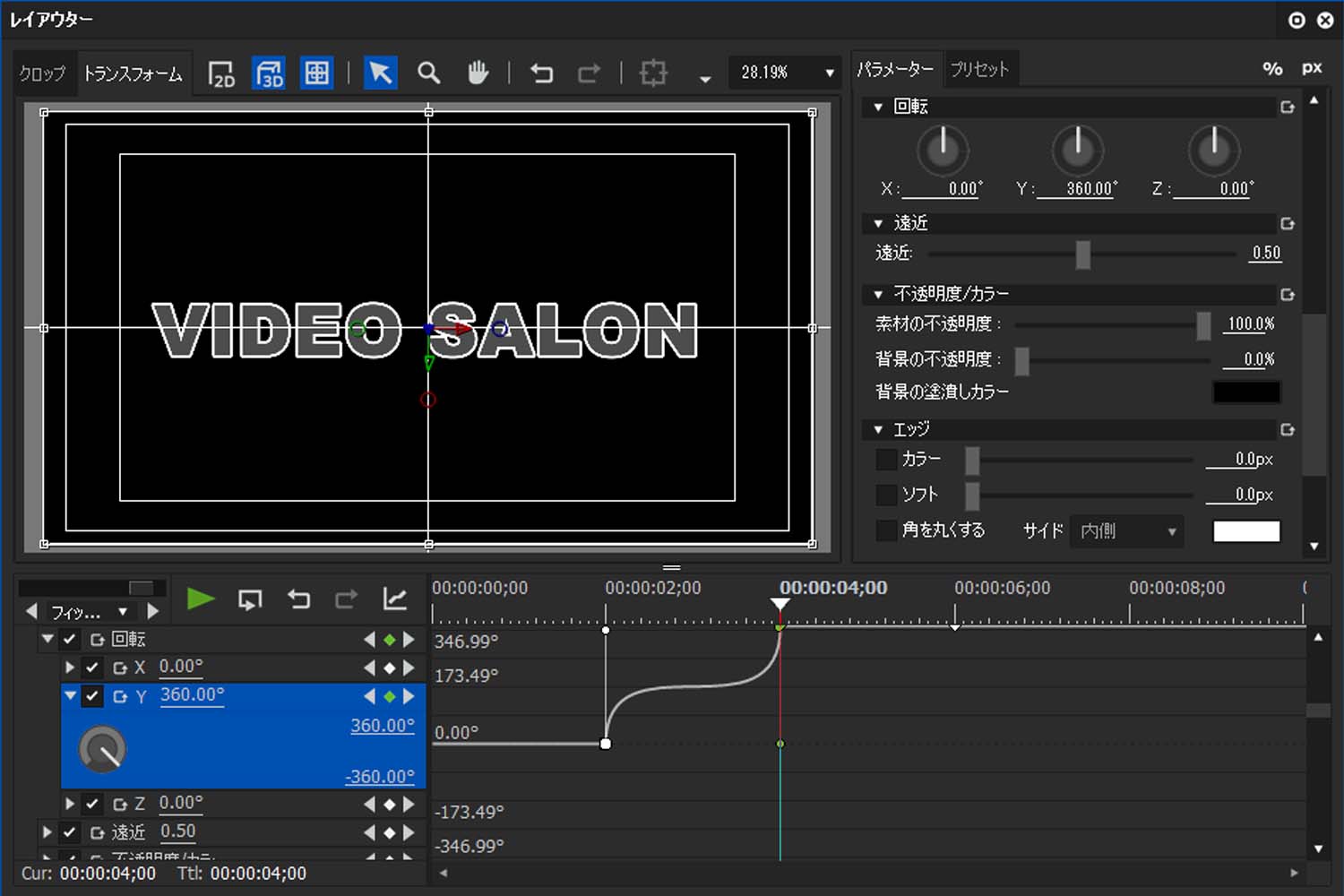Image resolution: width=1344 pixels, height=896 pixels.
Task: Click the green play button in timeline
Action: click(x=200, y=599)
